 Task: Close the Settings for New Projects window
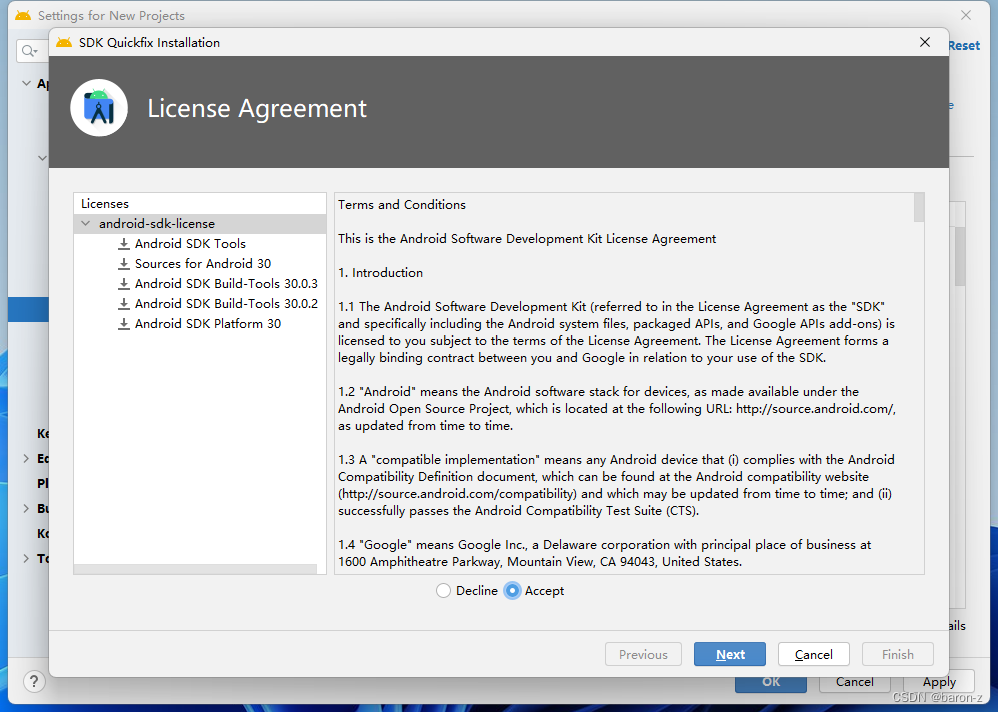coord(966,15)
